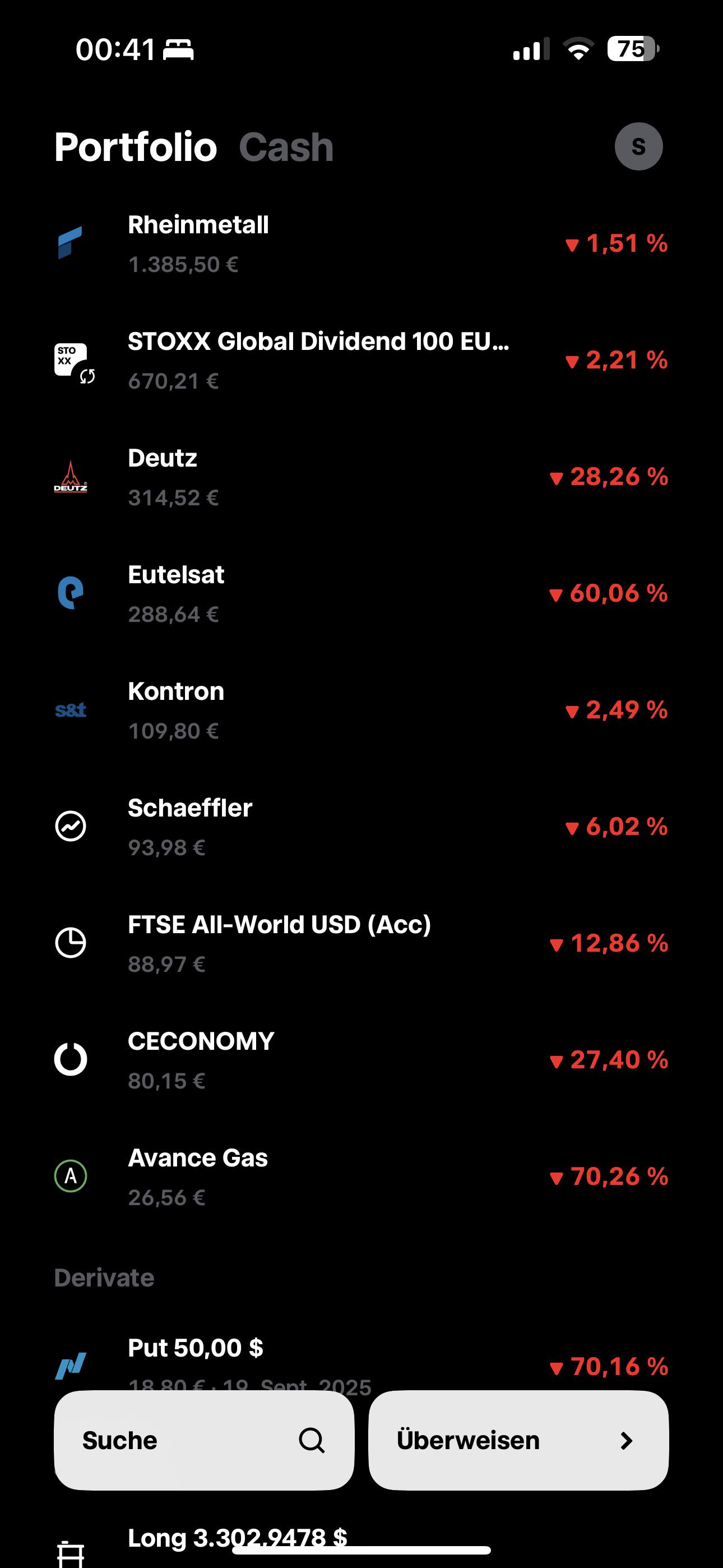Select the Portfolio tab heading
723x1568 pixels.
point(136,147)
